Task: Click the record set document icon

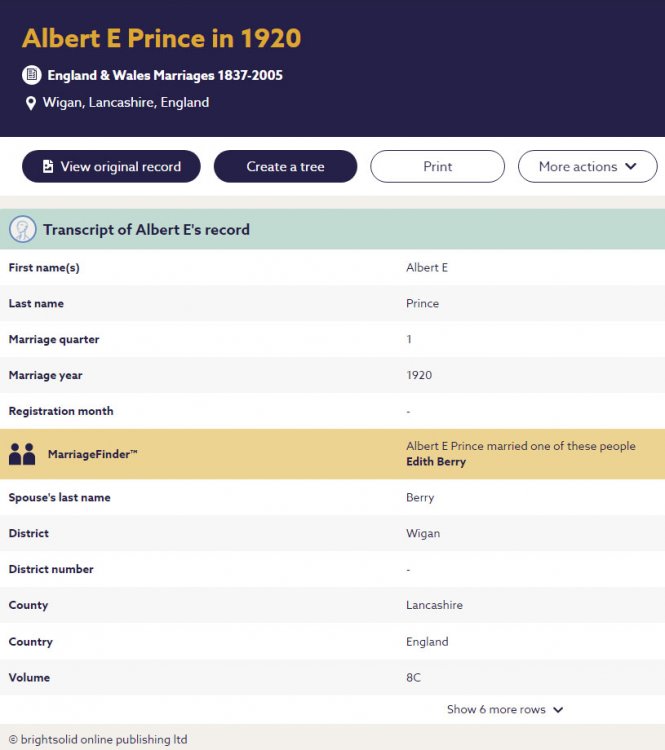Action: point(32,75)
